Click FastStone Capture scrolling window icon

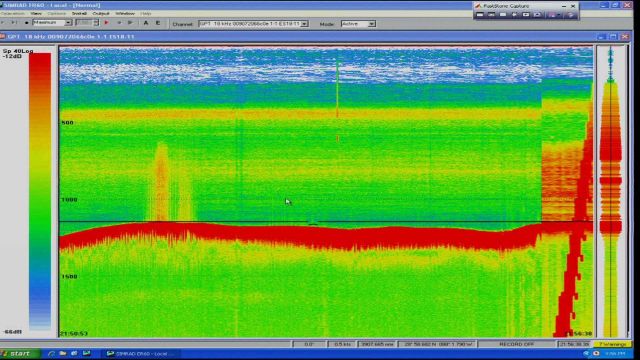coord(537,14)
